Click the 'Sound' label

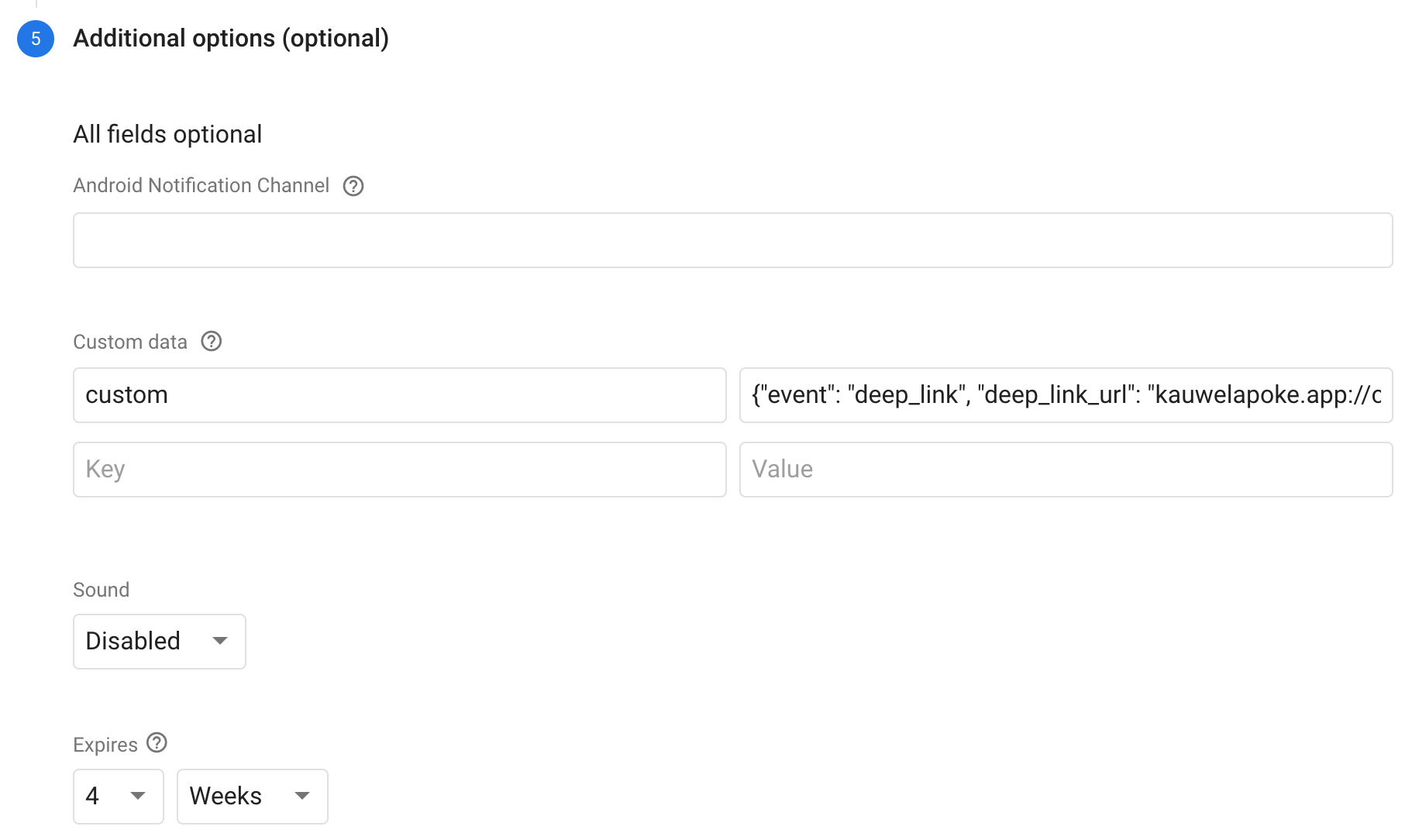coord(101,590)
